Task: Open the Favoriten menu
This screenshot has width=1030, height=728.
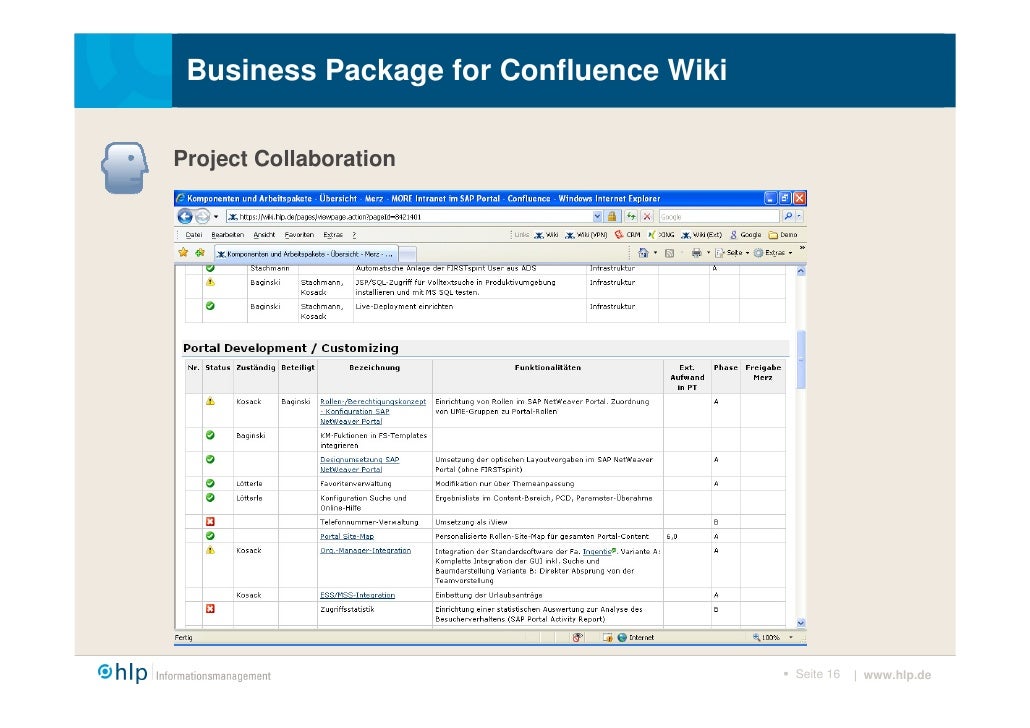Action: 299,235
